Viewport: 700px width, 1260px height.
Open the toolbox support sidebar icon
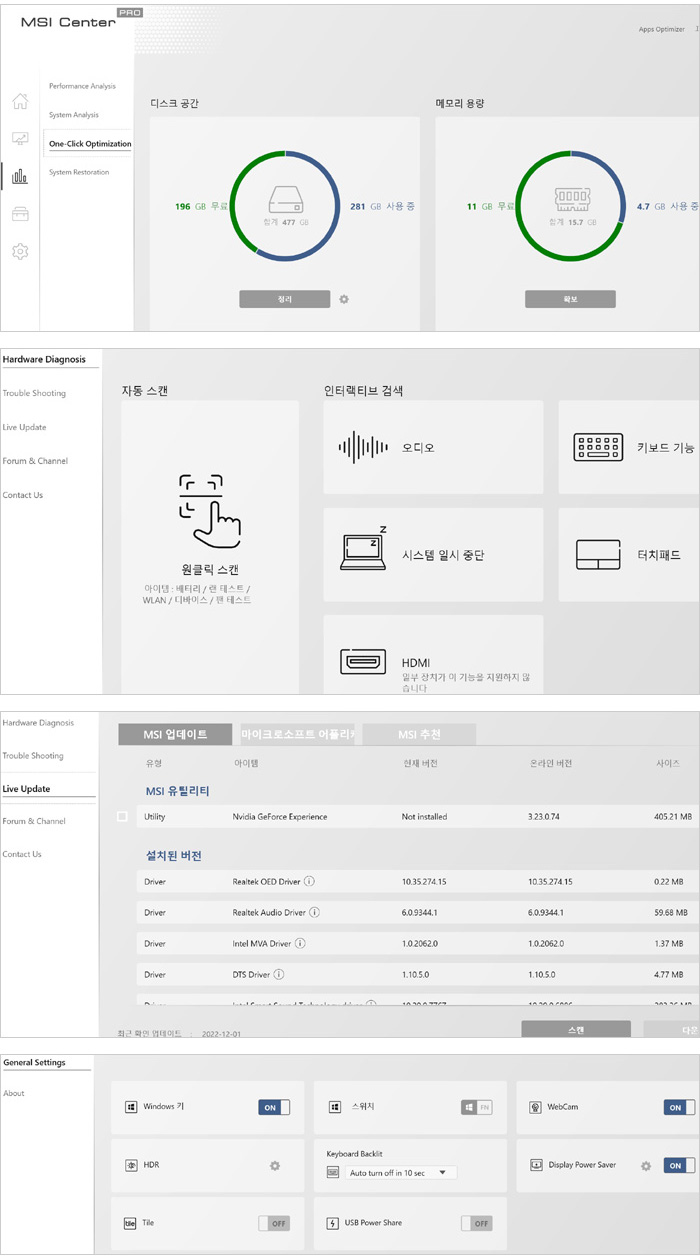20,214
